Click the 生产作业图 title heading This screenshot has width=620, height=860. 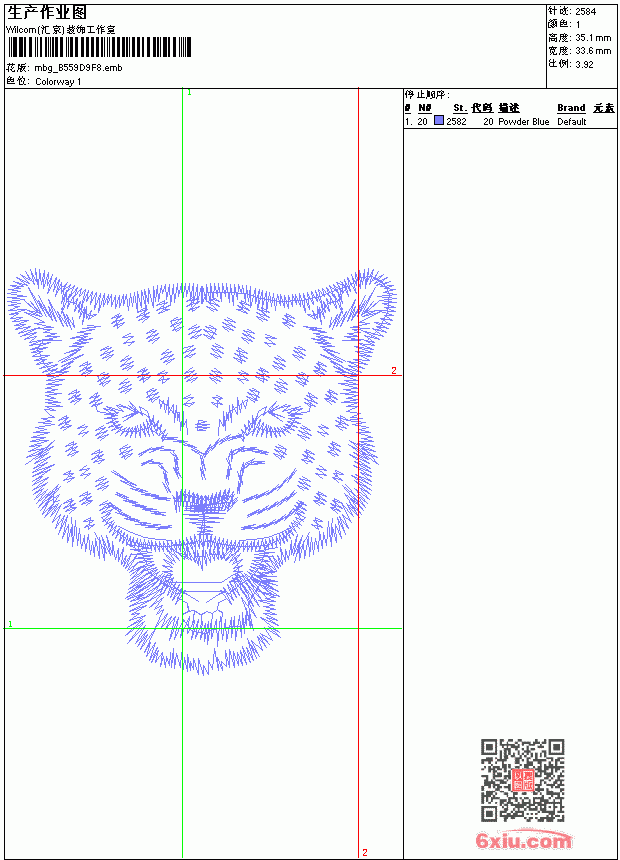[47, 13]
